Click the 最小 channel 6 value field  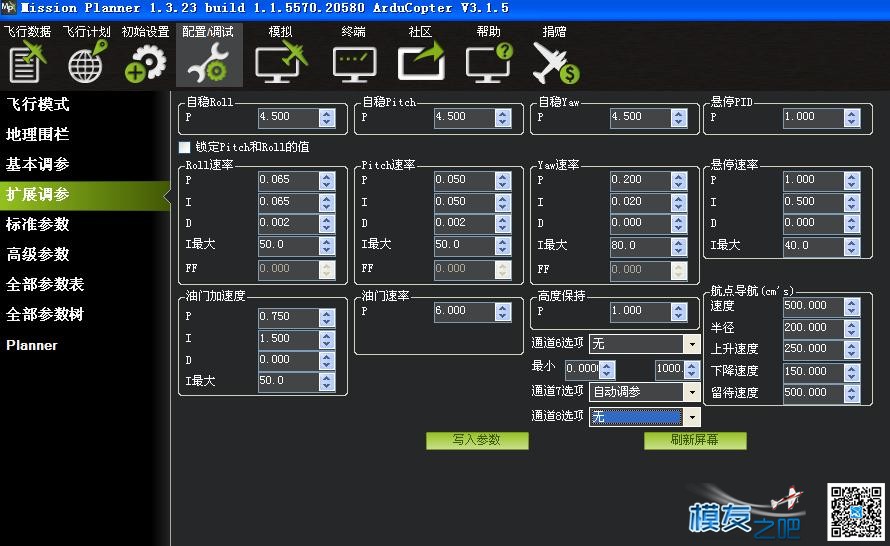coord(582,369)
